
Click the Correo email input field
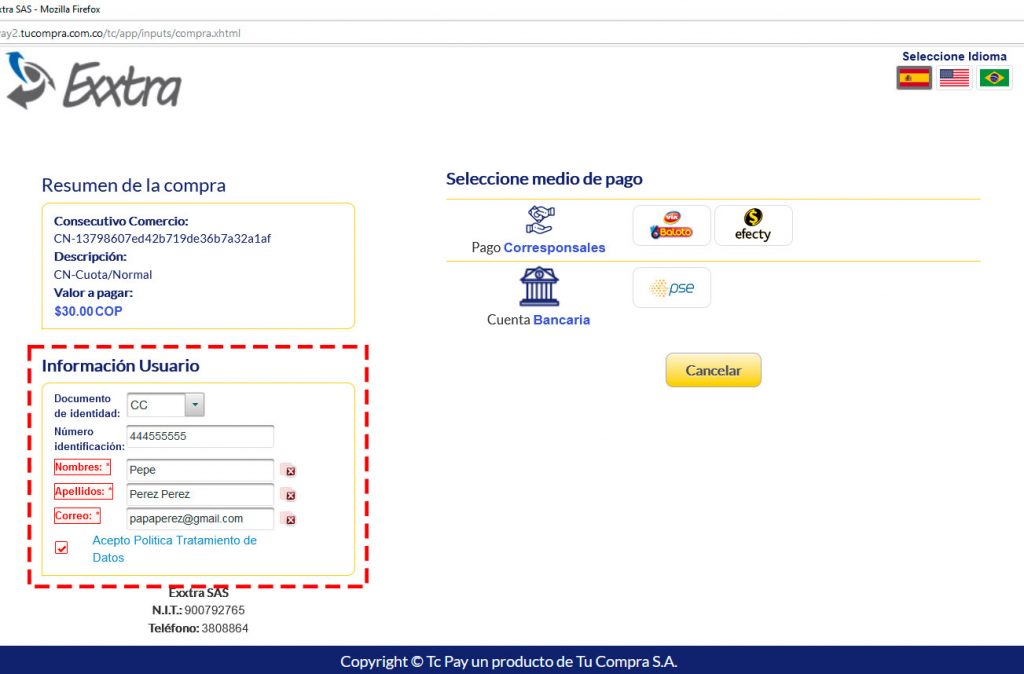(x=200, y=519)
